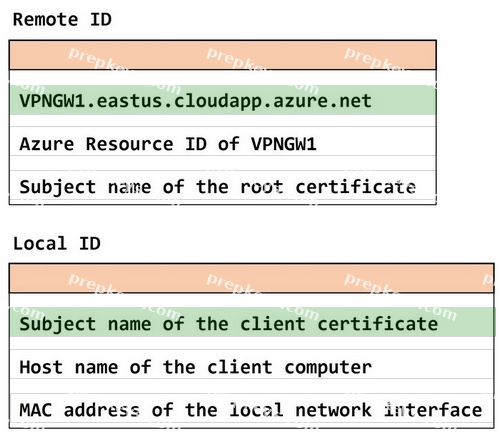
Task: Collapse the Local ID orange selection field
Action: (252, 278)
